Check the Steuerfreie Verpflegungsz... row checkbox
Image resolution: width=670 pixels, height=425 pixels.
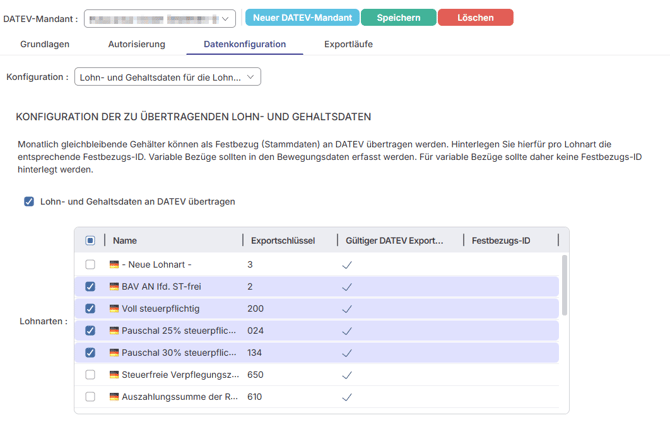coord(90,375)
